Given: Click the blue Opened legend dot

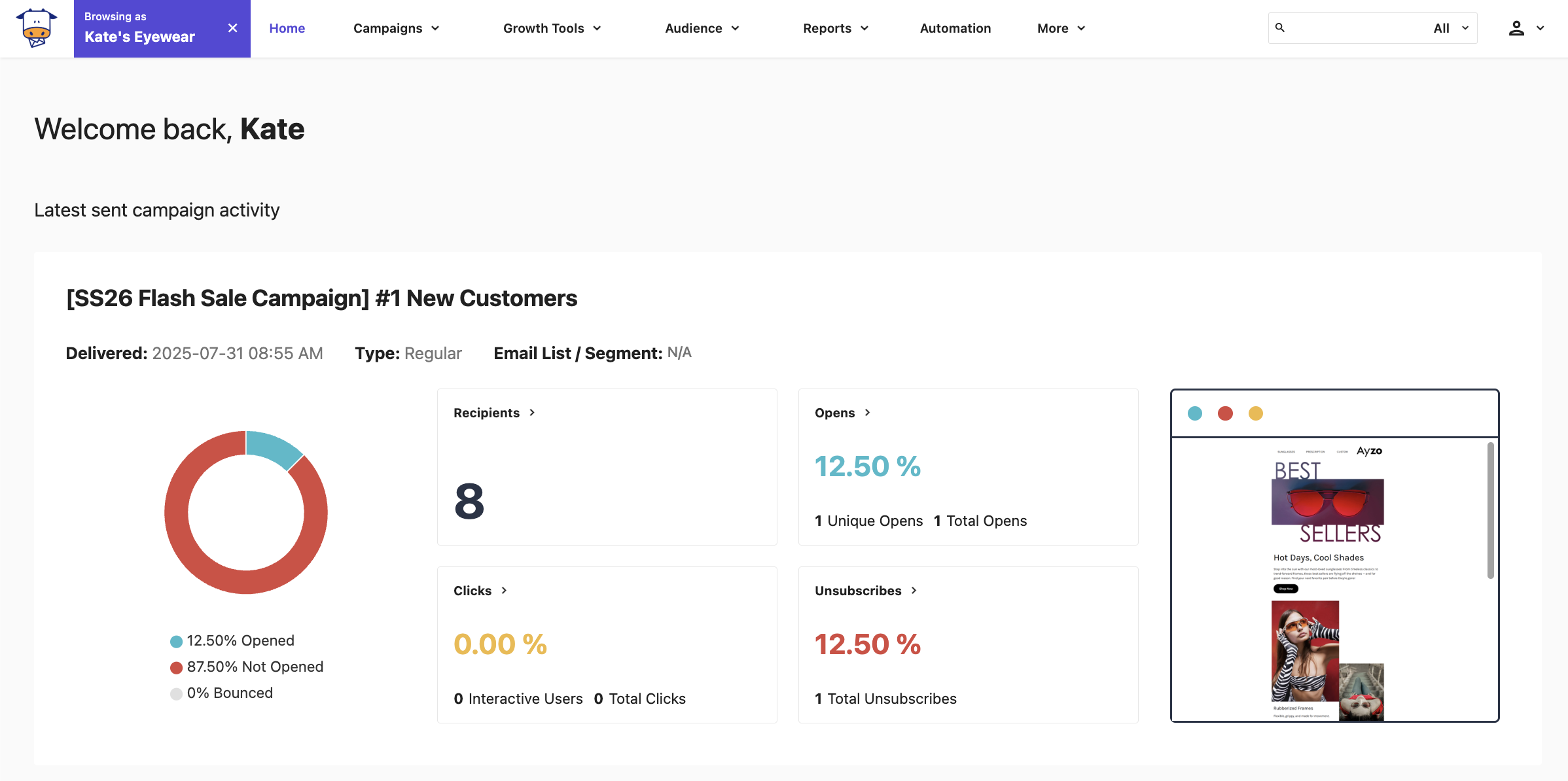Looking at the screenshot, I should pyautogui.click(x=176, y=642).
